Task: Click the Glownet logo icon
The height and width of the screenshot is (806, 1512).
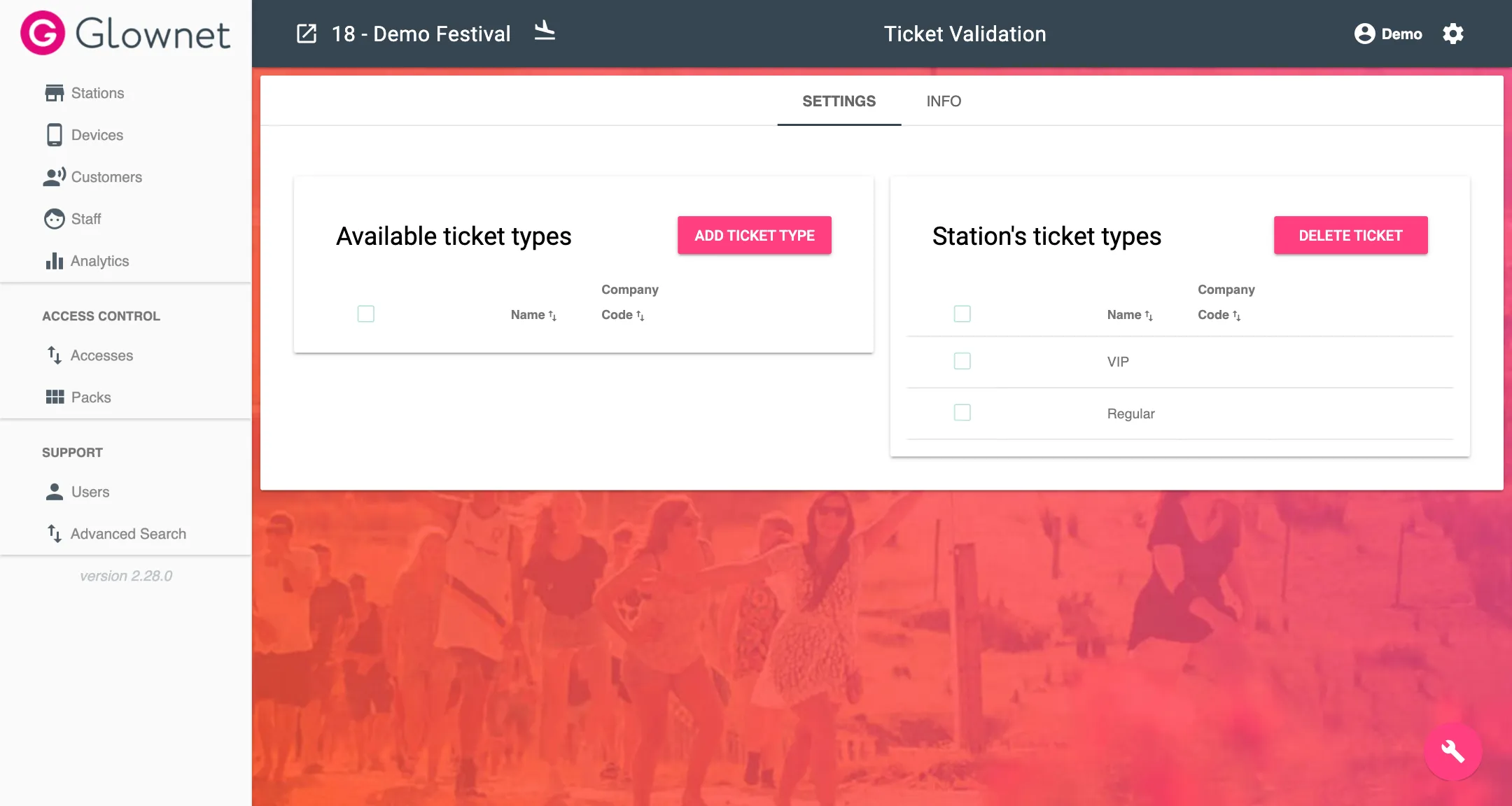Action: tap(43, 33)
